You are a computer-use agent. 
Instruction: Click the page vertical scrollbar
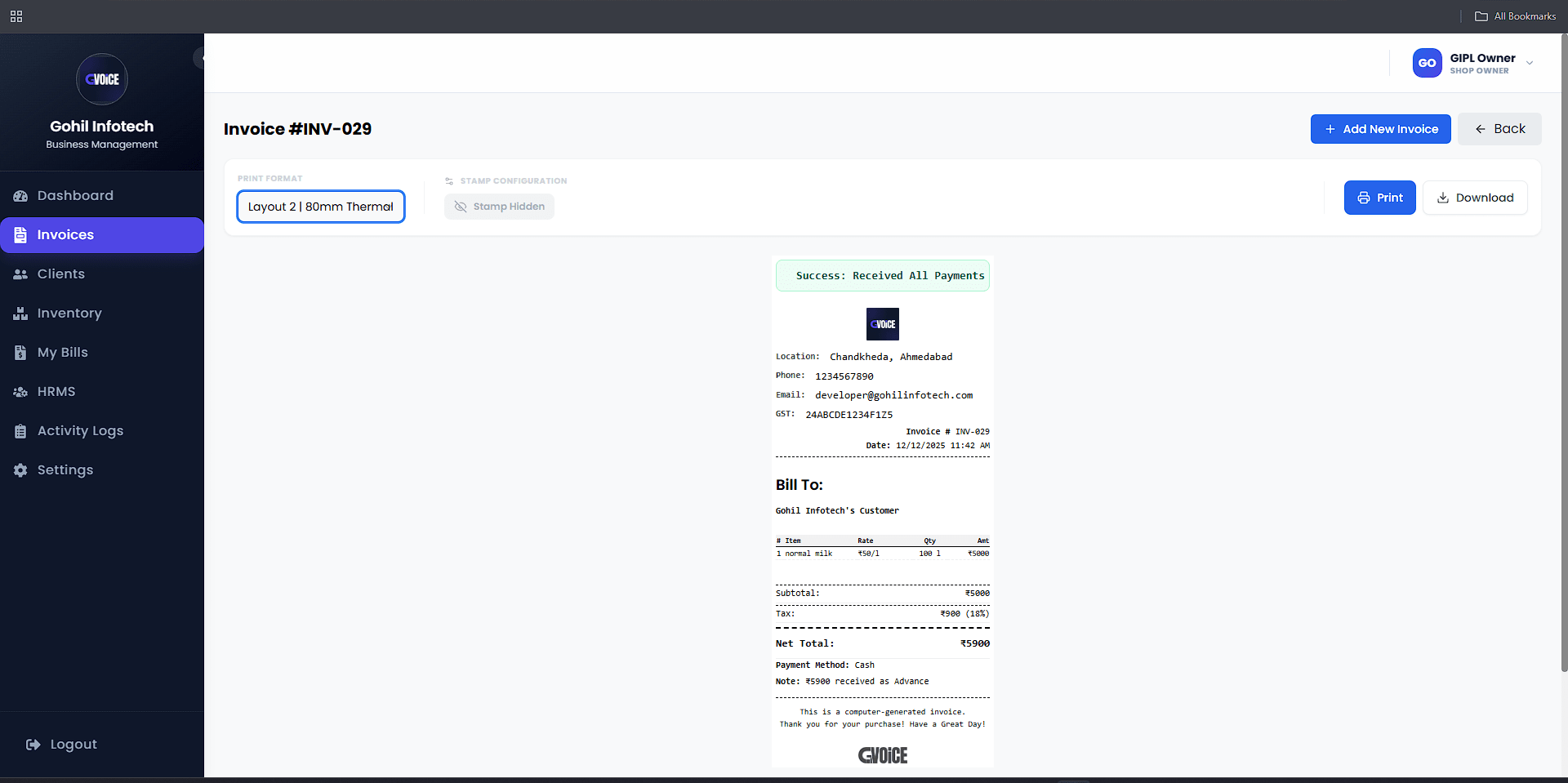click(x=1564, y=351)
